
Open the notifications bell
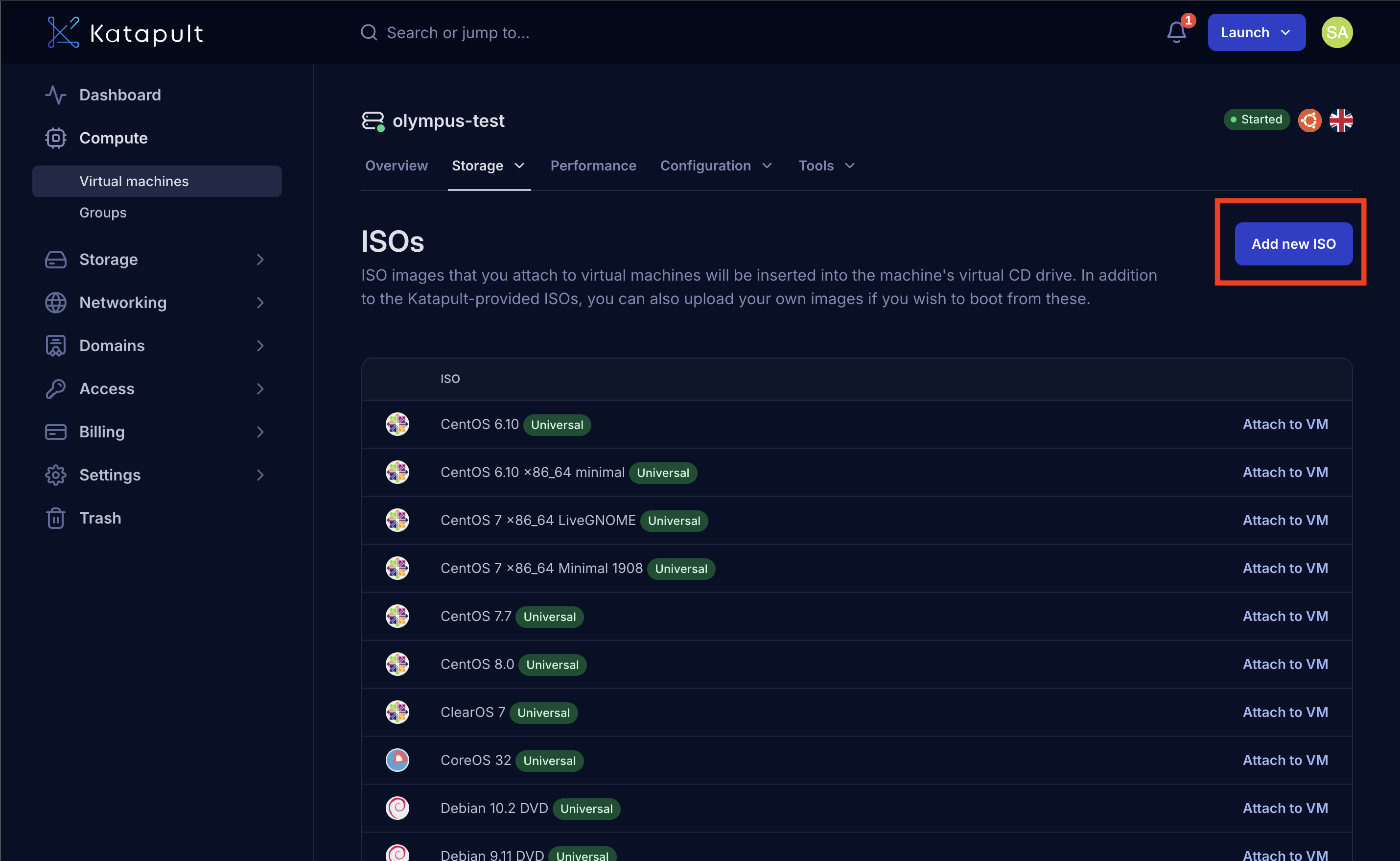click(x=1176, y=32)
